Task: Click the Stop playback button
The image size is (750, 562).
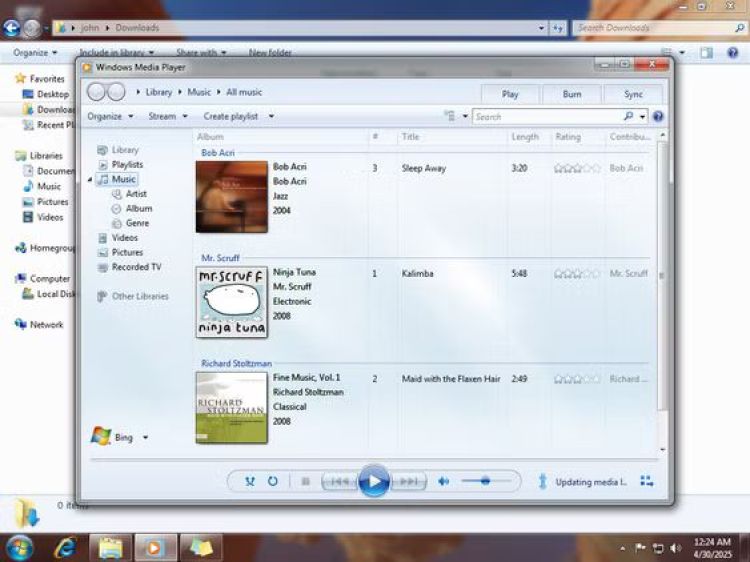Action: (305, 481)
